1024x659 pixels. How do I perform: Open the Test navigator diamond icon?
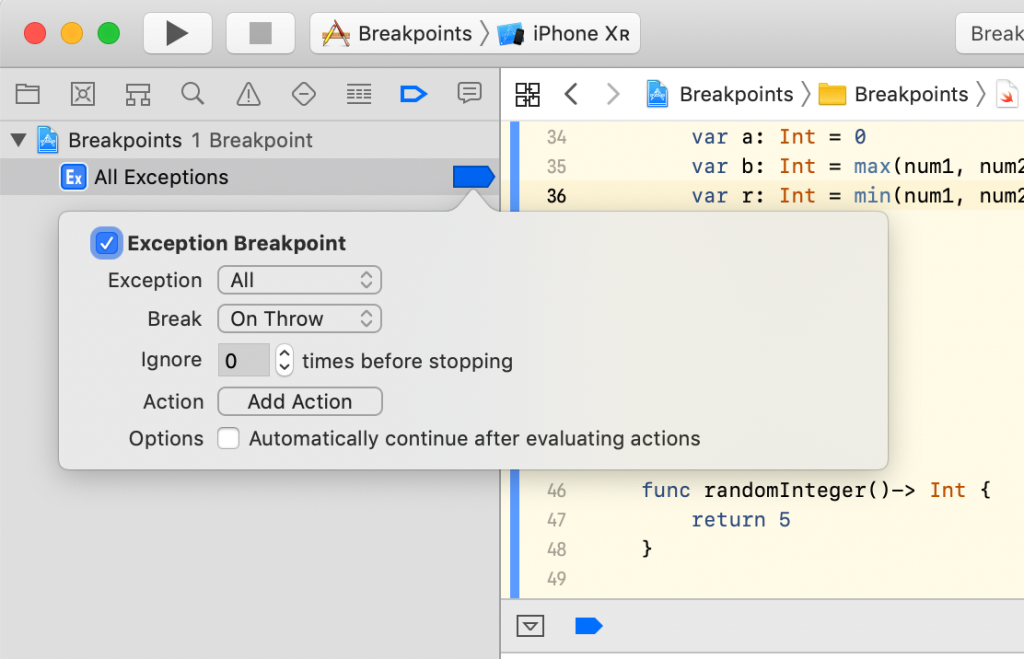[x=303, y=93]
